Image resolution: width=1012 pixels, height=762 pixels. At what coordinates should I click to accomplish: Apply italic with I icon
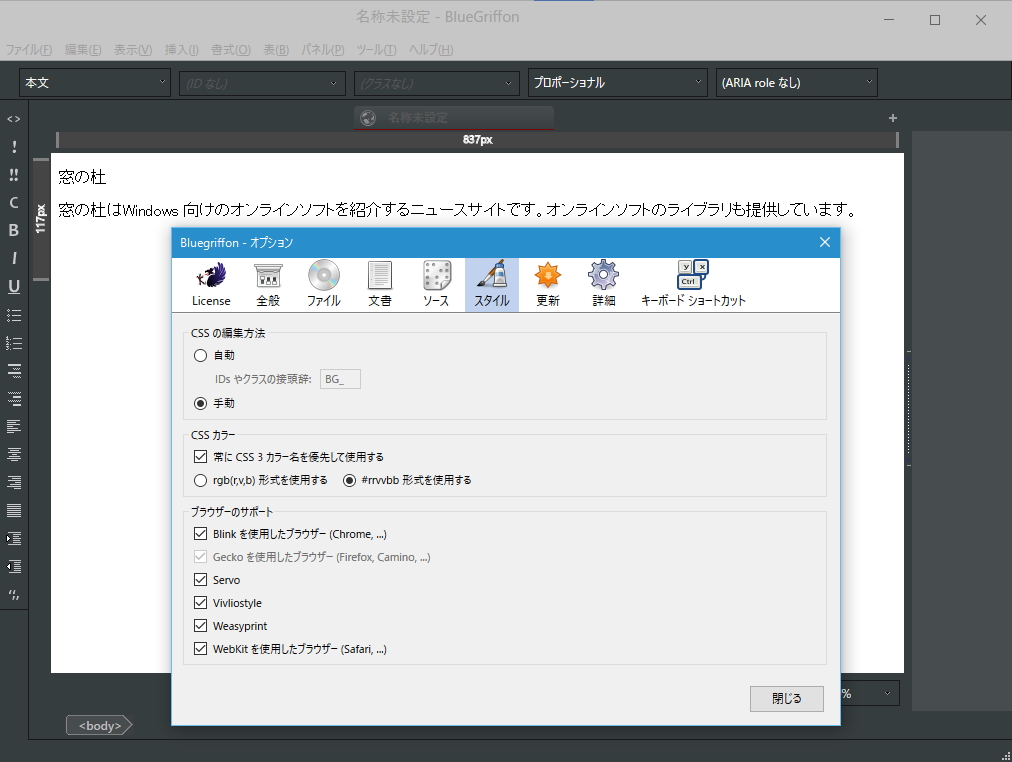tap(14, 258)
